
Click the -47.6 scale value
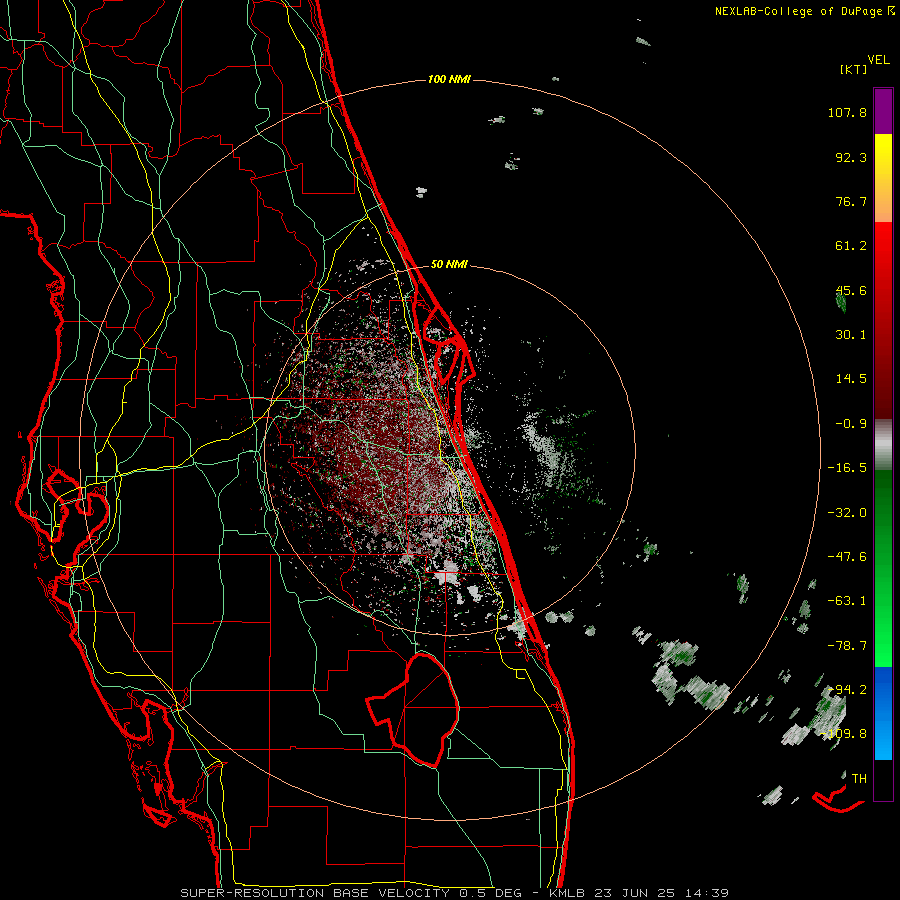click(847, 557)
